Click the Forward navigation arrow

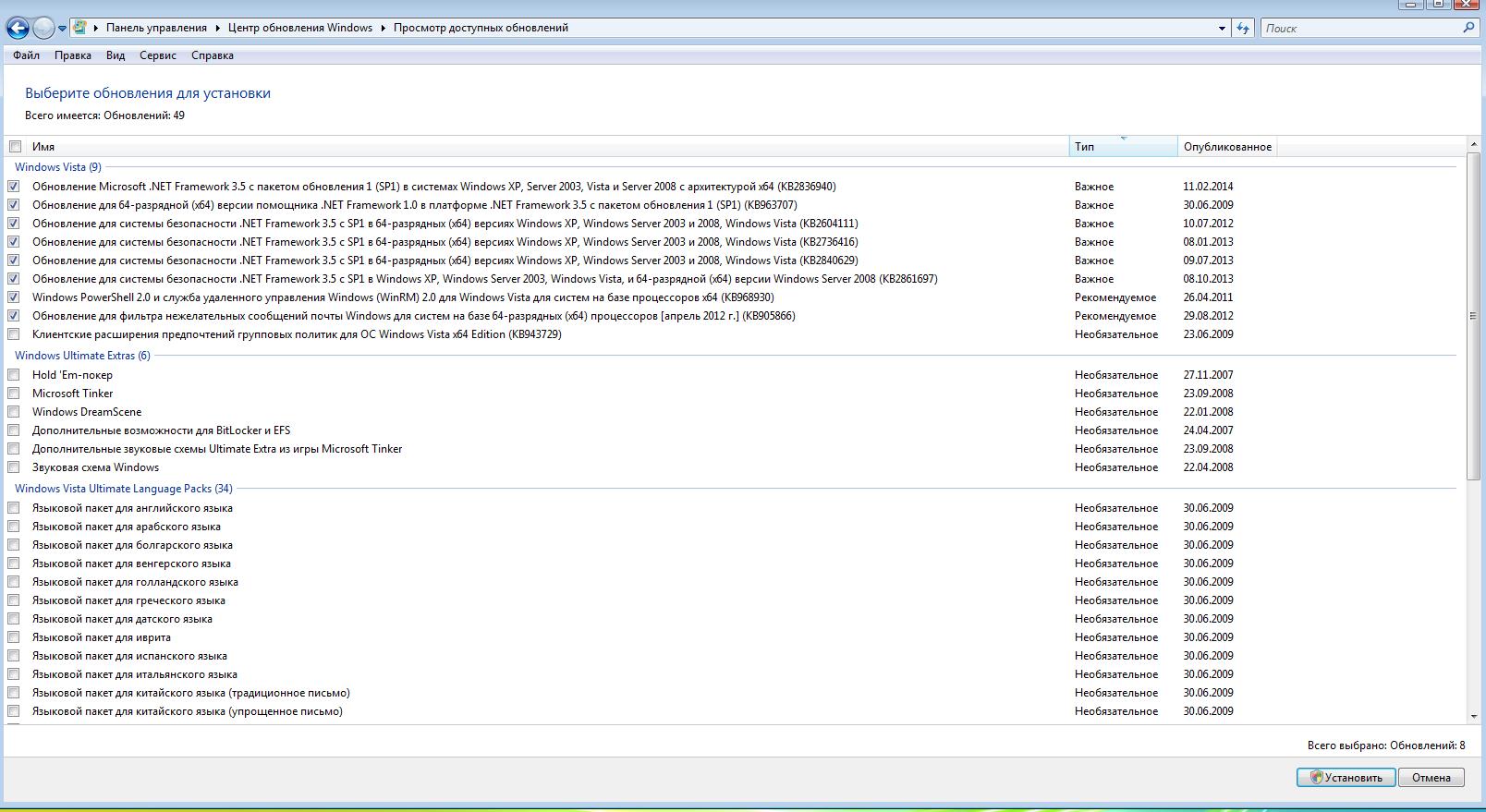43,28
